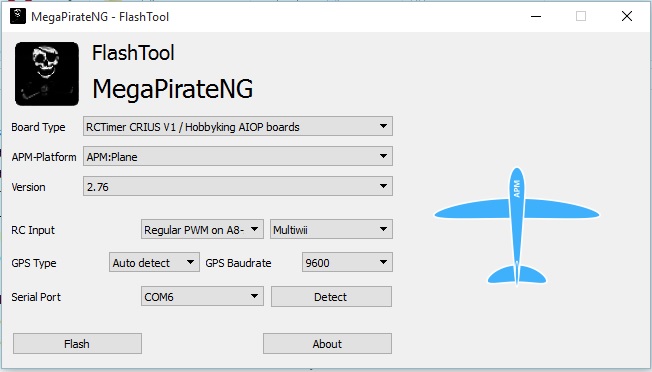
Task: Maximize the FlashTool window
Action: (581, 16)
